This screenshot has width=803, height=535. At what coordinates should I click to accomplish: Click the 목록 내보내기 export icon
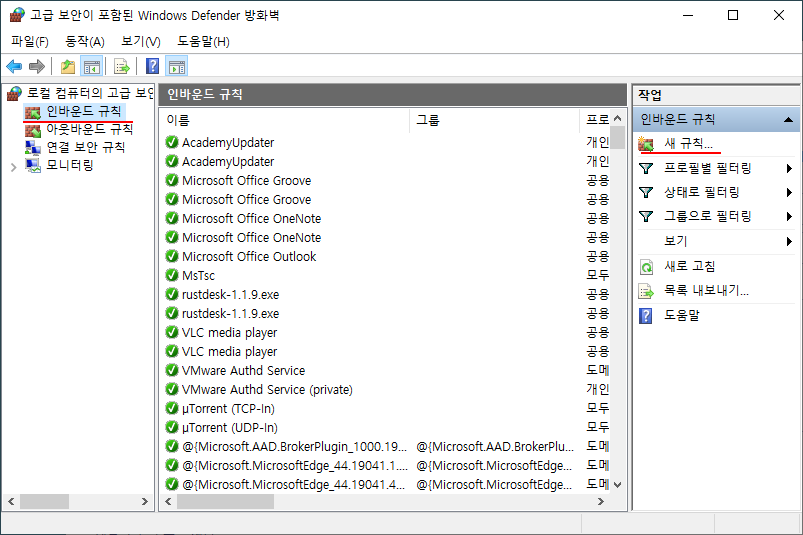coord(646,291)
